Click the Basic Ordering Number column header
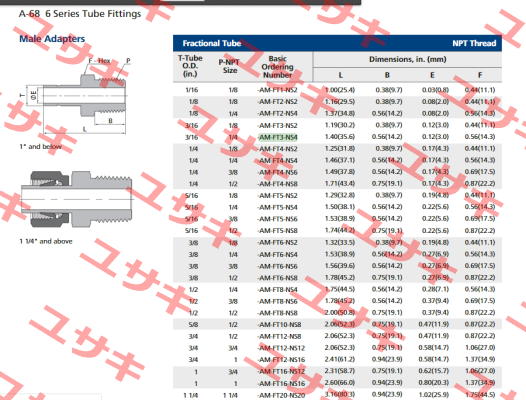This screenshot has width=526, height=400. (x=277, y=67)
